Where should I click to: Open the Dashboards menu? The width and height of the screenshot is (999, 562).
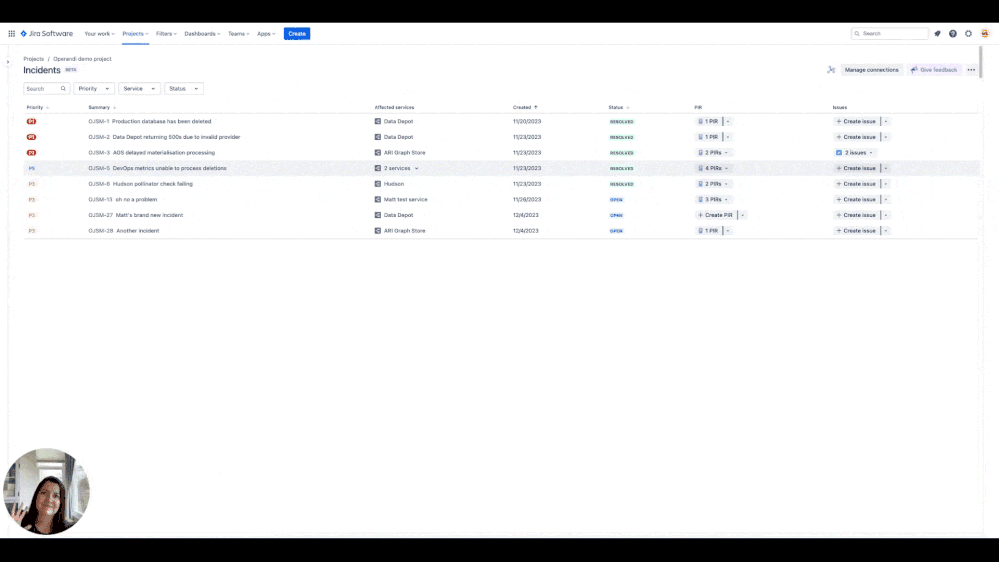[x=202, y=34]
